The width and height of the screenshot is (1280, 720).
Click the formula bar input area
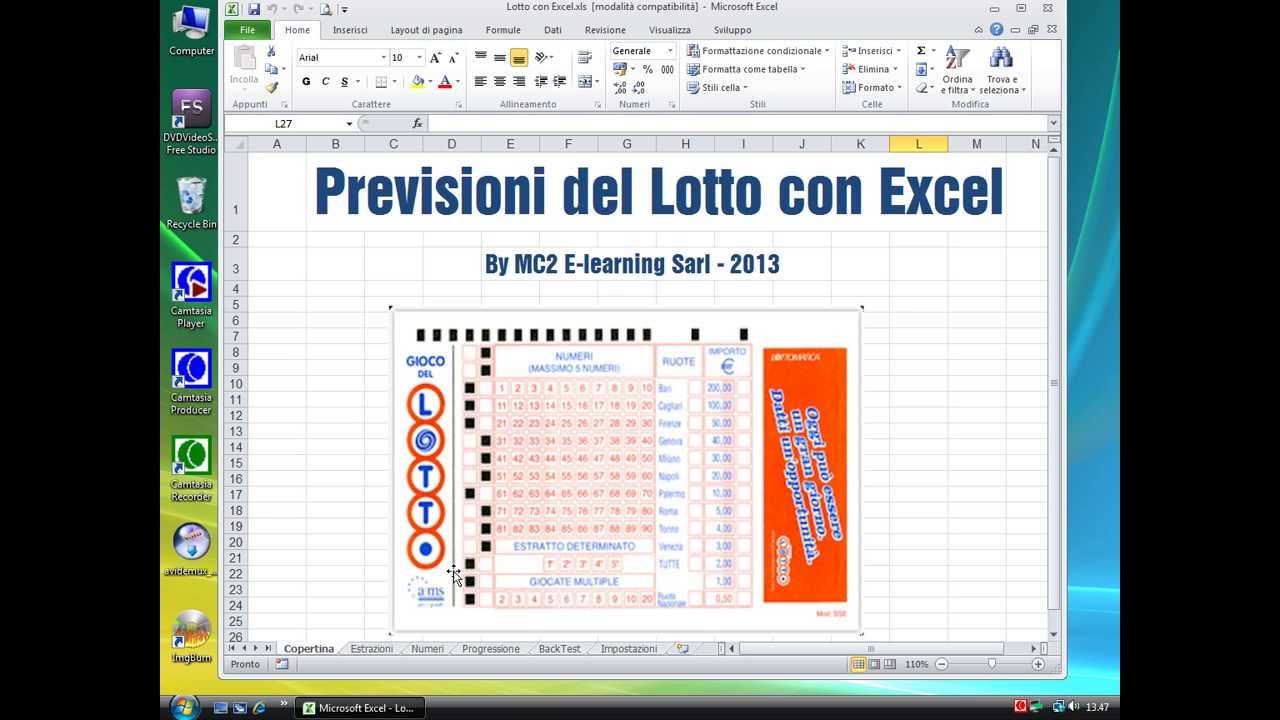coord(737,124)
